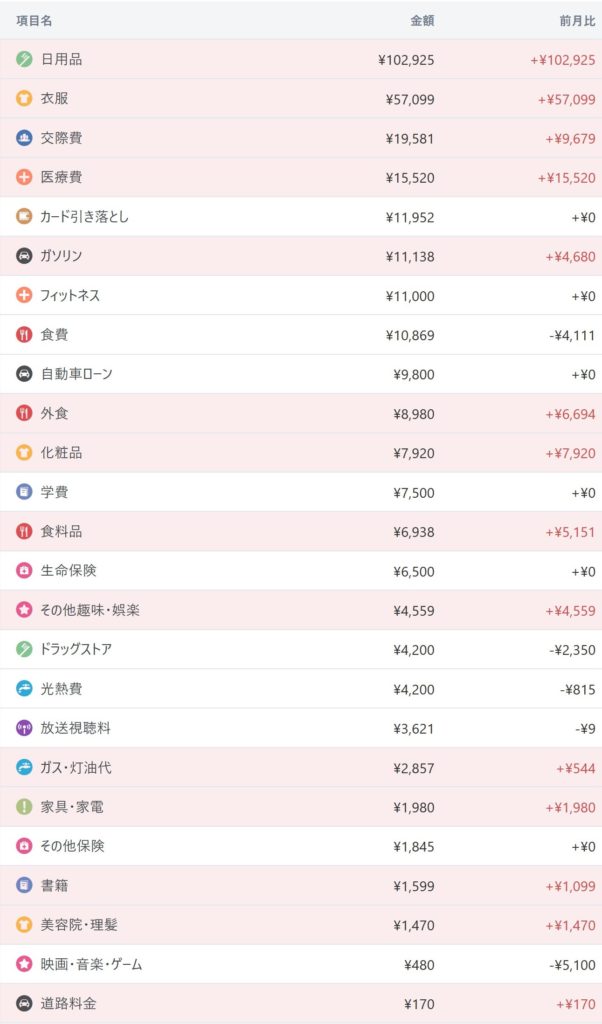Click the orange shirt icon beside 衣服
This screenshot has width=602, height=1024.
pos(24,99)
